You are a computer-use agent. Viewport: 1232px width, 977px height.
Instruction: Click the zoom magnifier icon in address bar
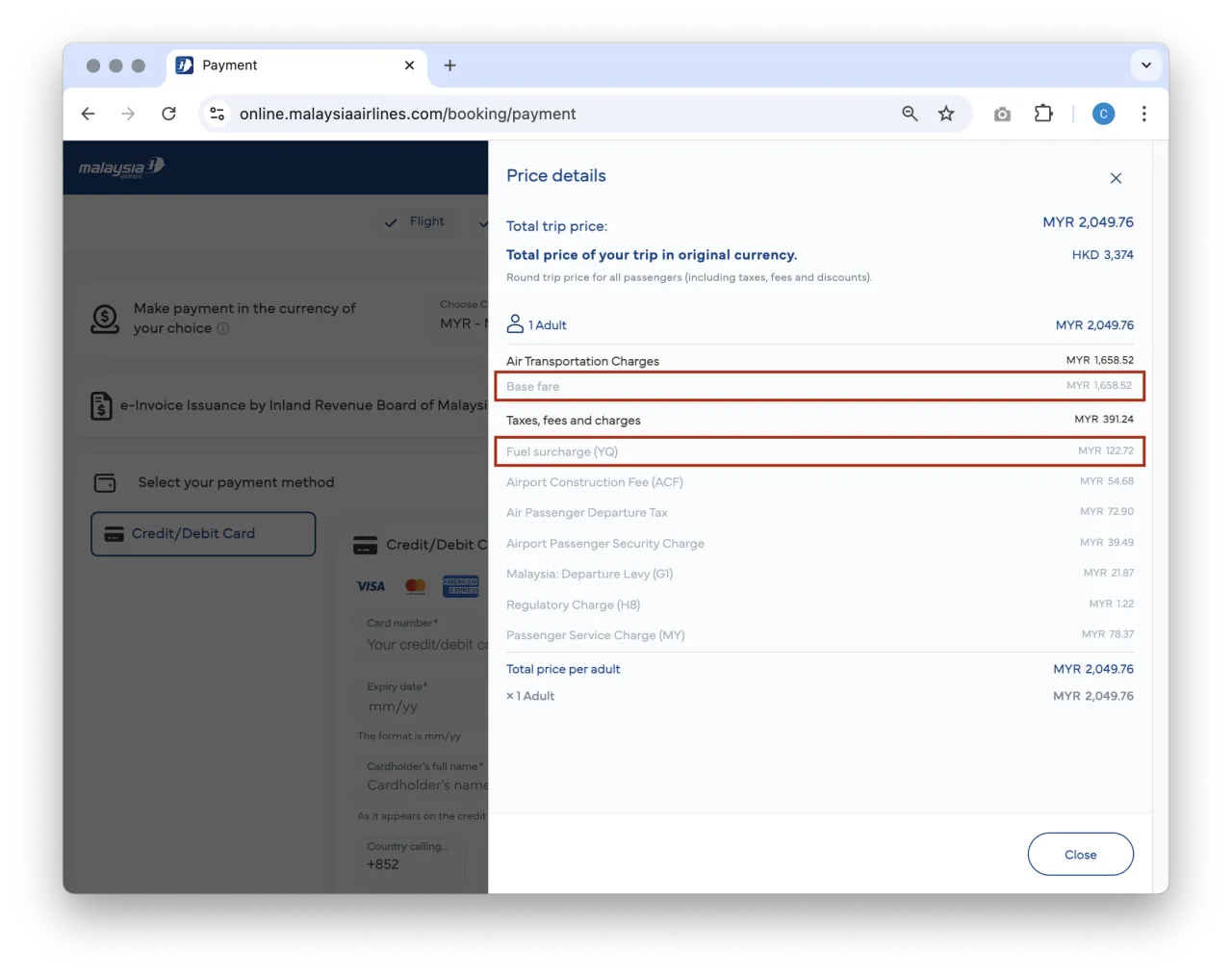tap(910, 114)
